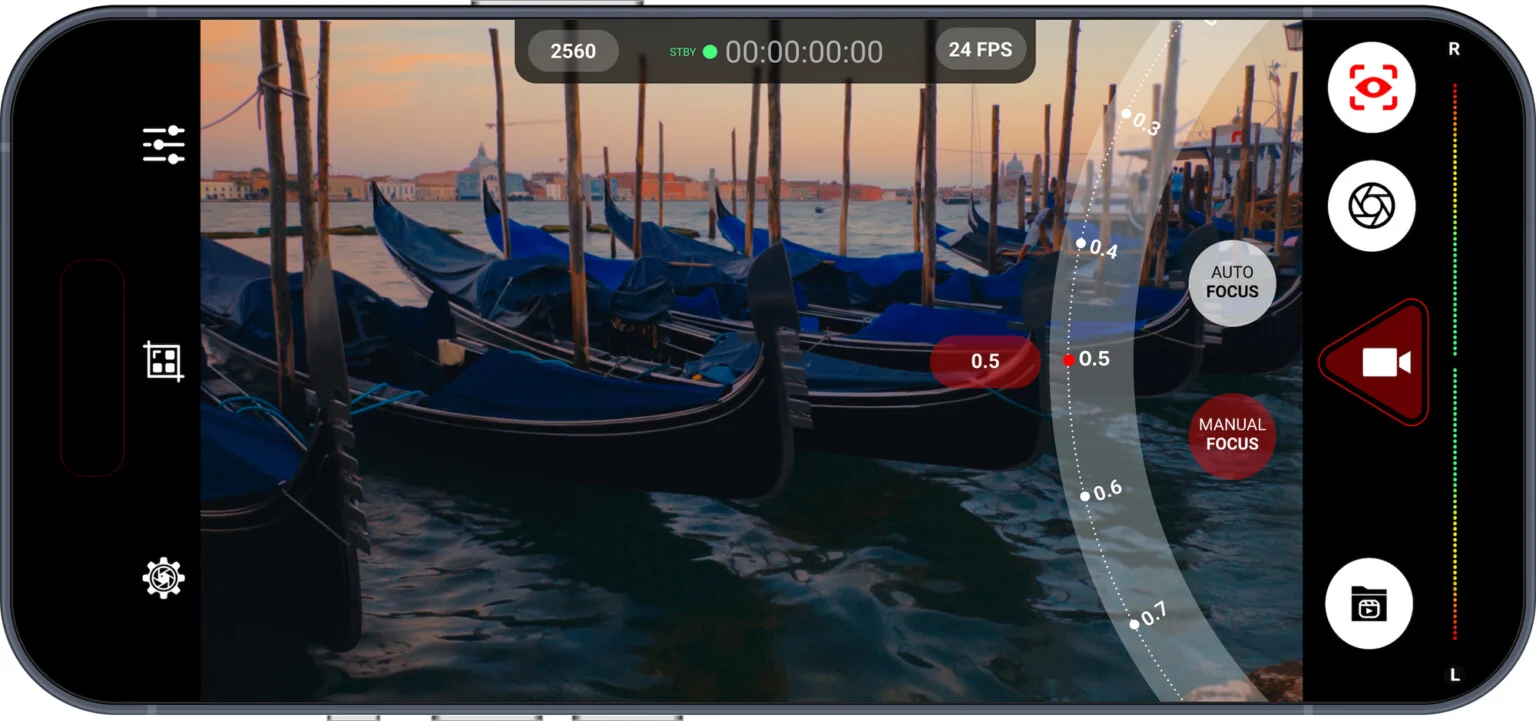This screenshot has width=1536, height=721.
Task: Select the 0.6 mark on focus dial
Action: point(1086,495)
